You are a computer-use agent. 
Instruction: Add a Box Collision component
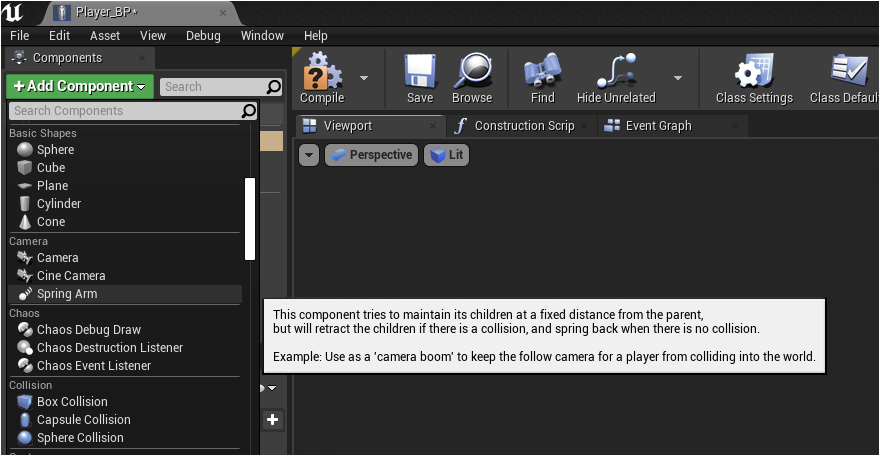pos(125,402)
